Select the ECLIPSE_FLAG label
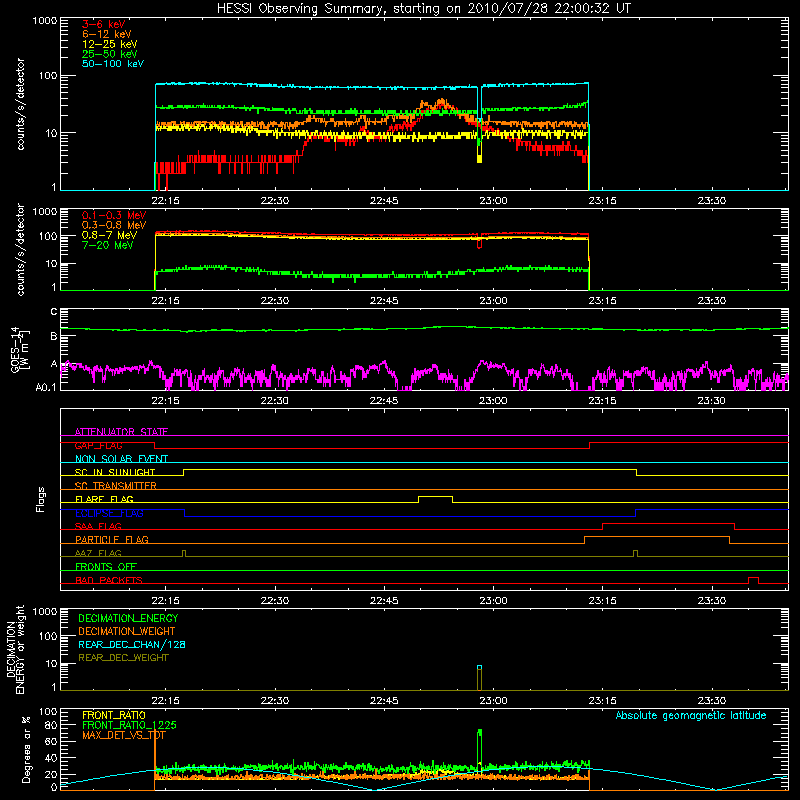800x800 pixels. coord(109,513)
